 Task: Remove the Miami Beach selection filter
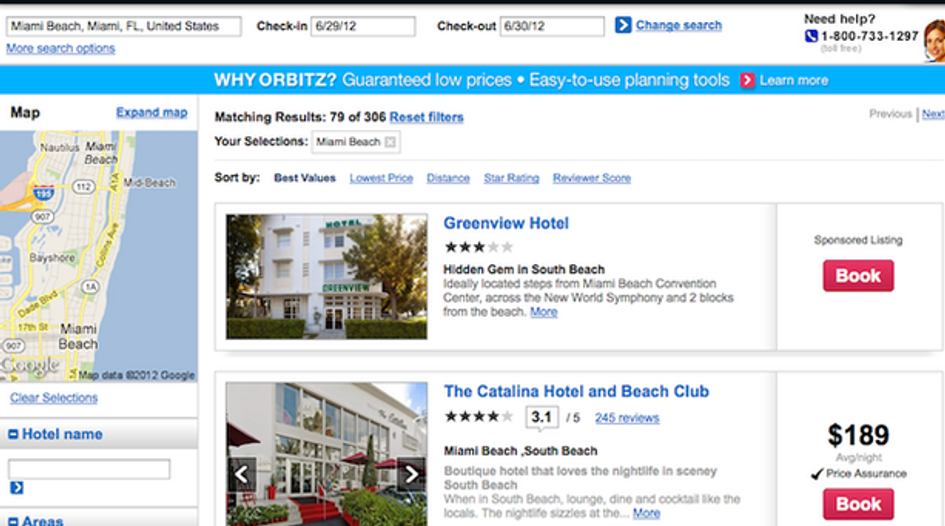[391, 142]
